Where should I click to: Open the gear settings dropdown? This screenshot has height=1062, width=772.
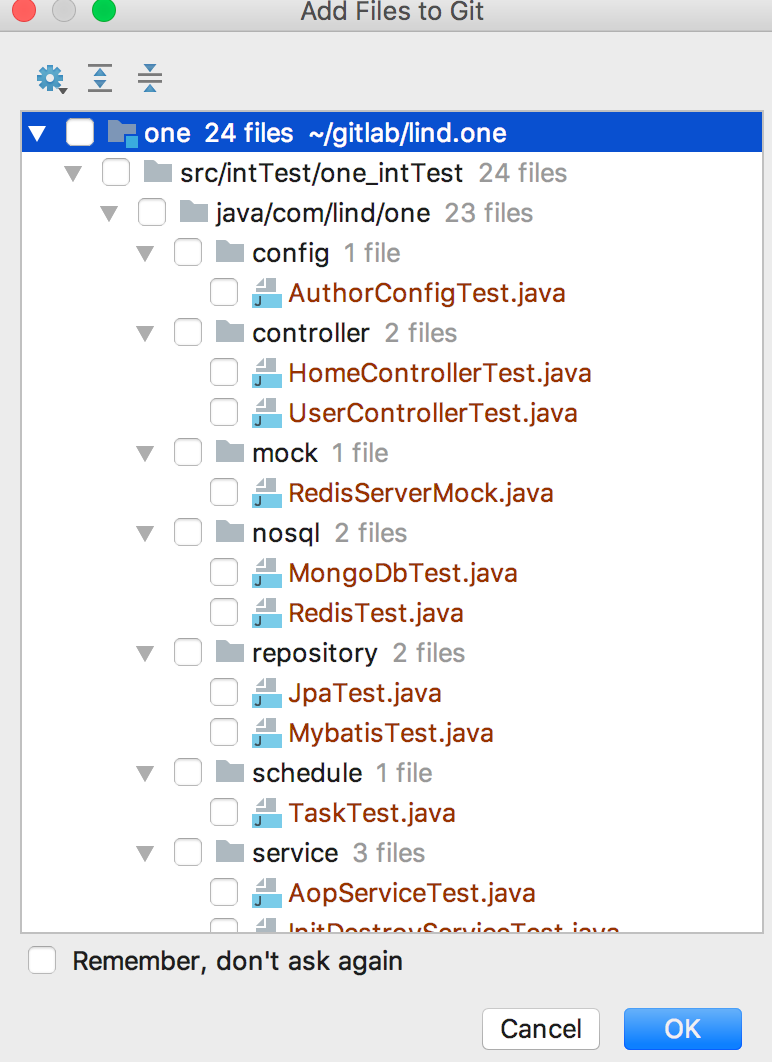click(50, 78)
